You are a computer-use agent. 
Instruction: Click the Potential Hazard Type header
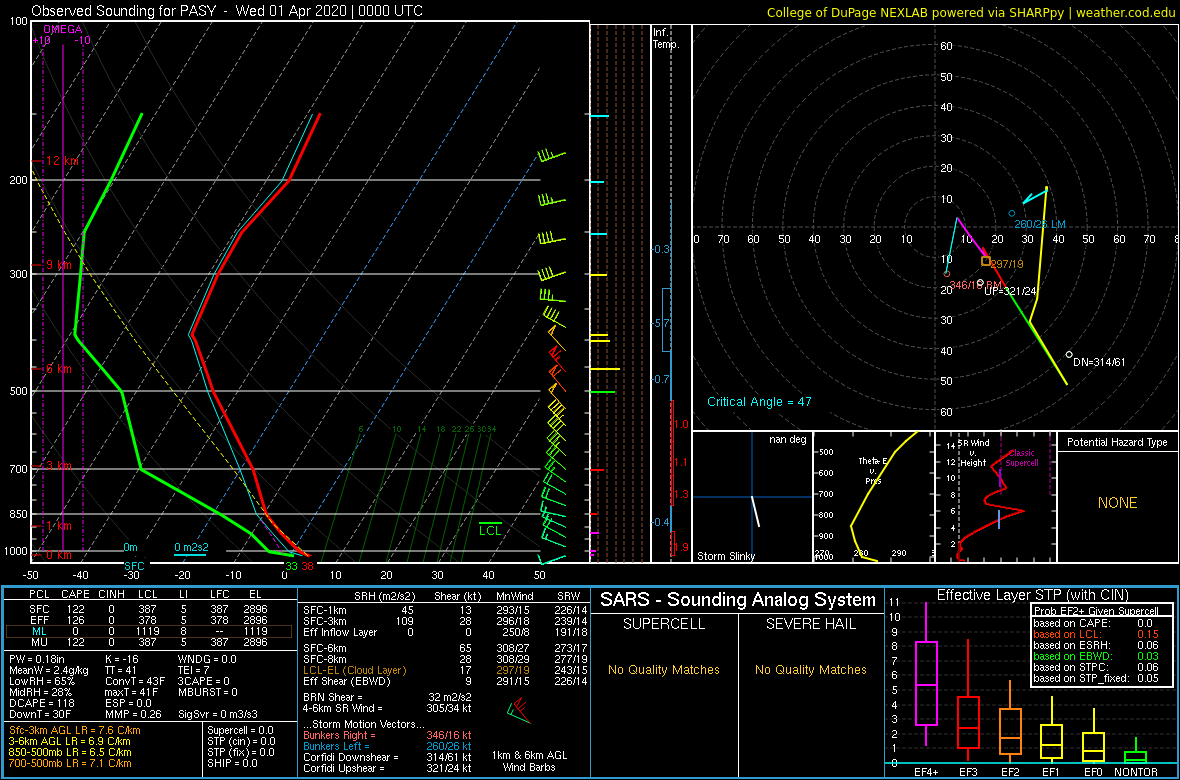tap(1117, 442)
